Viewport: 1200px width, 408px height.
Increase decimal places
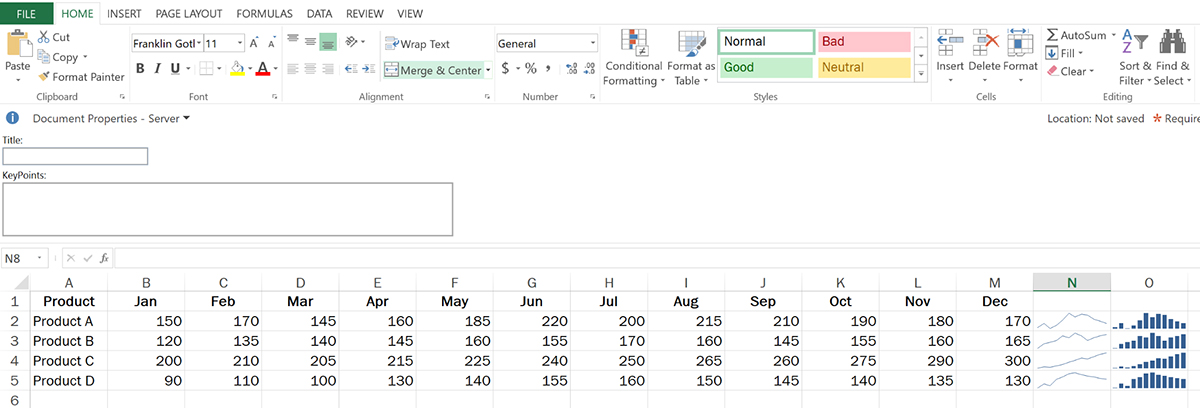point(571,69)
